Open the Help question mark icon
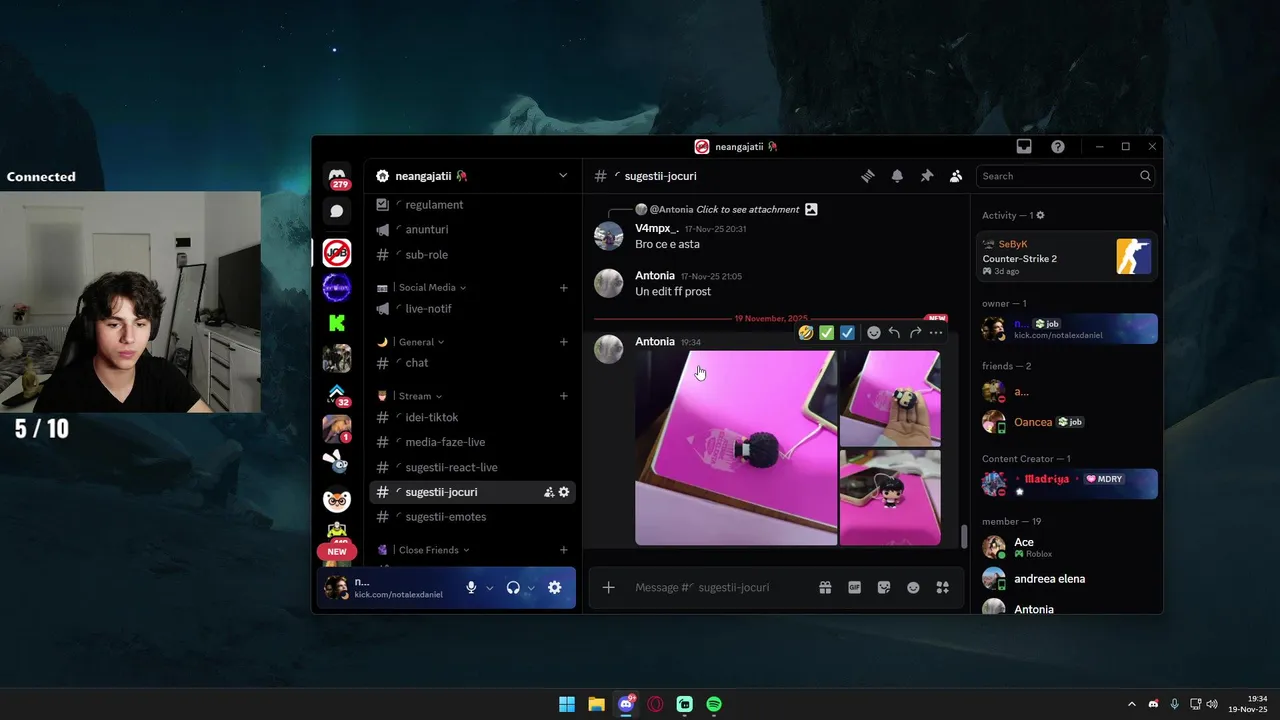Screen dimensions: 1280x720 point(1058,146)
